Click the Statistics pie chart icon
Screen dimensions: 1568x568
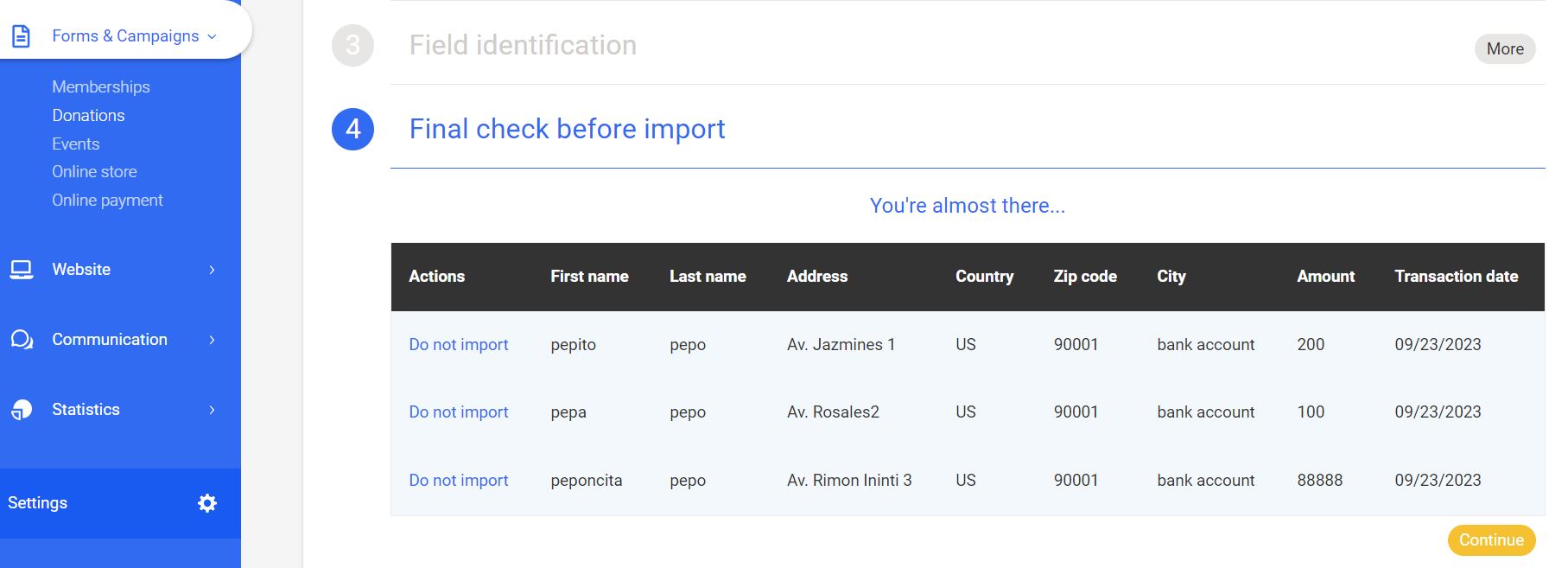[22, 410]
